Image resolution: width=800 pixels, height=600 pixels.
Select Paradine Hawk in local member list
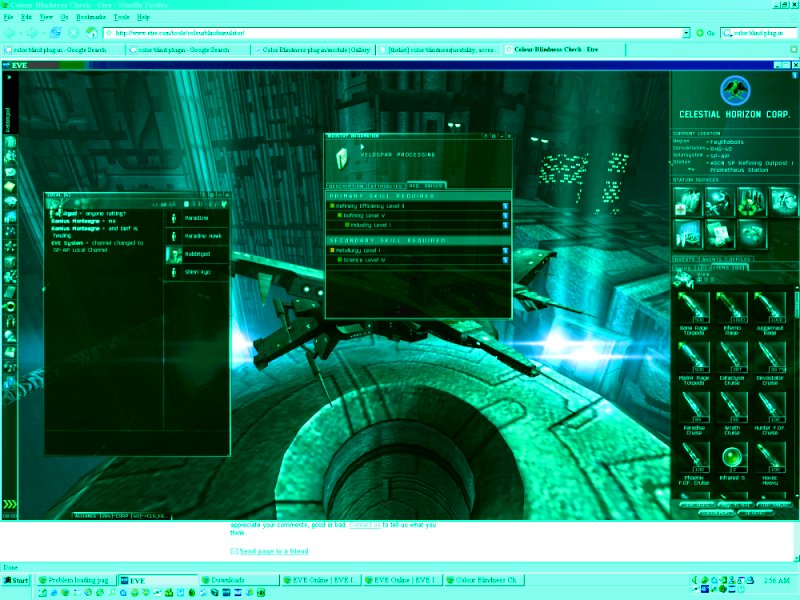(x=197, y=236)
